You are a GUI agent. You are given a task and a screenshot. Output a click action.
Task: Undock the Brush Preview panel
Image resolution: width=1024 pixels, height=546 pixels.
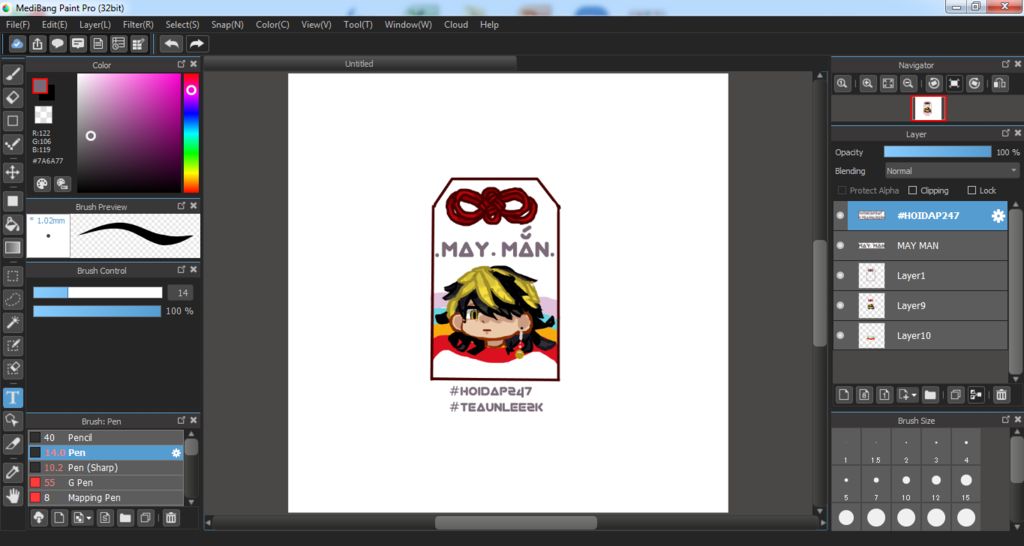click(x=182, y=206)
